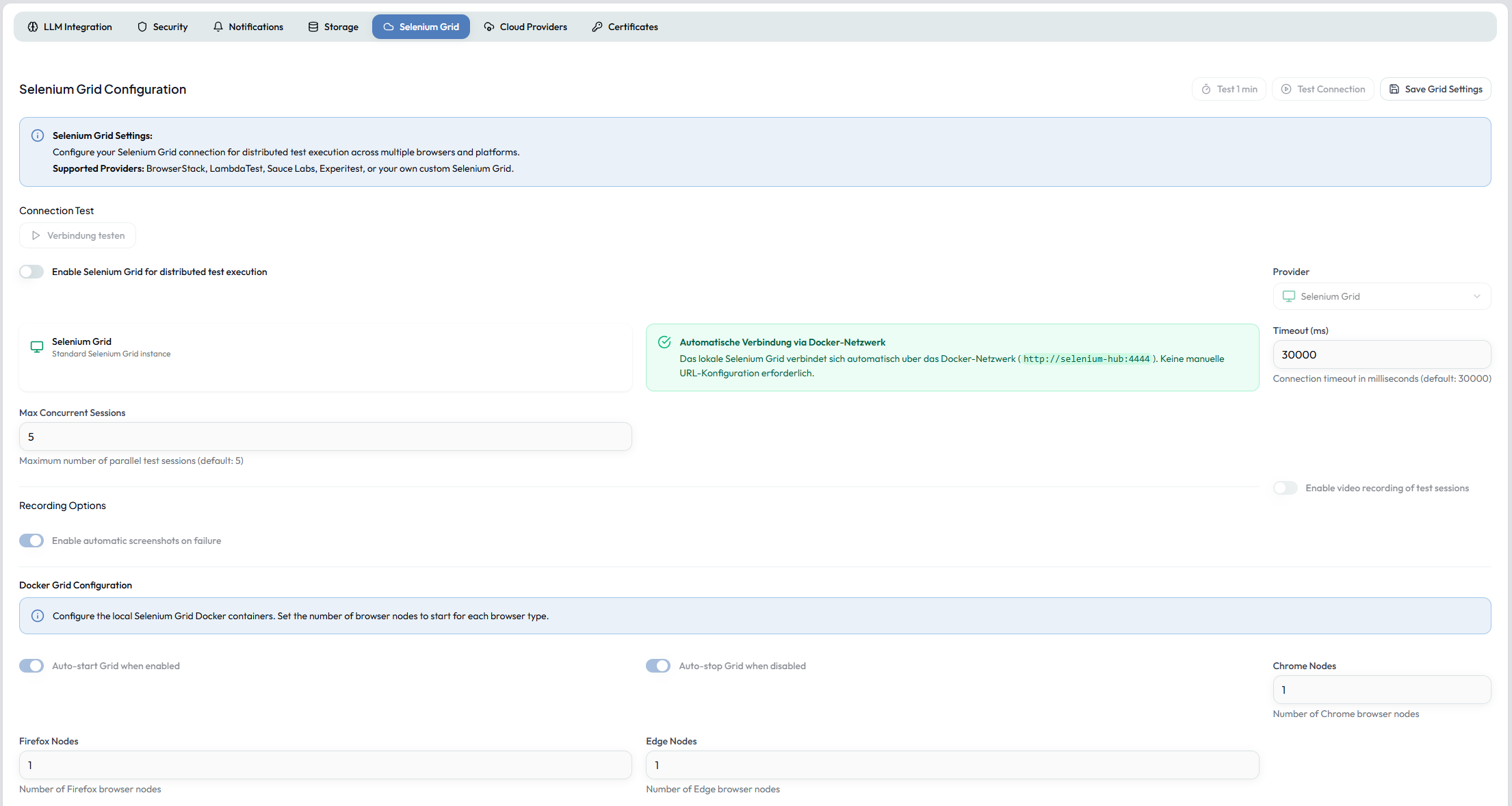
Task: Click the cloud icon on Selenium Grid tab
Action: pyautogui.click(x=389, y=27)
